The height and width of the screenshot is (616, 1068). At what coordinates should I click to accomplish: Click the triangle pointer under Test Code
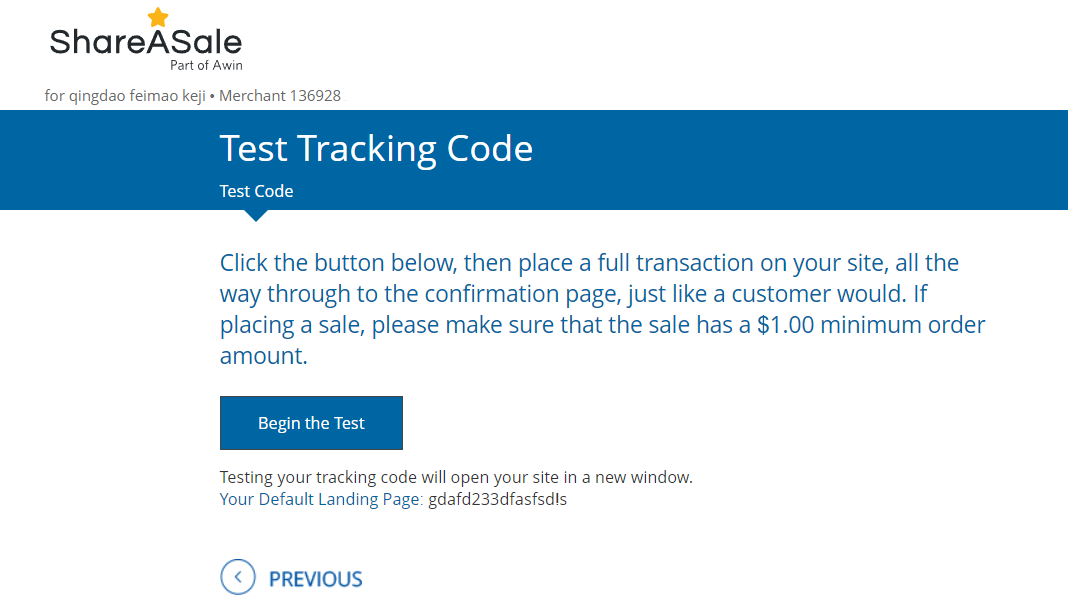coord(256,215)
